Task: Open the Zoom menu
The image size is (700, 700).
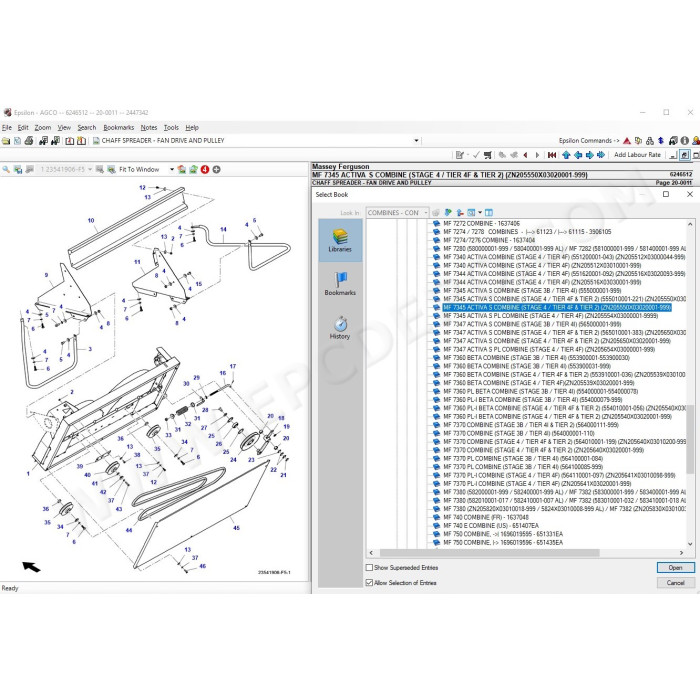Action: coord(43,128)
